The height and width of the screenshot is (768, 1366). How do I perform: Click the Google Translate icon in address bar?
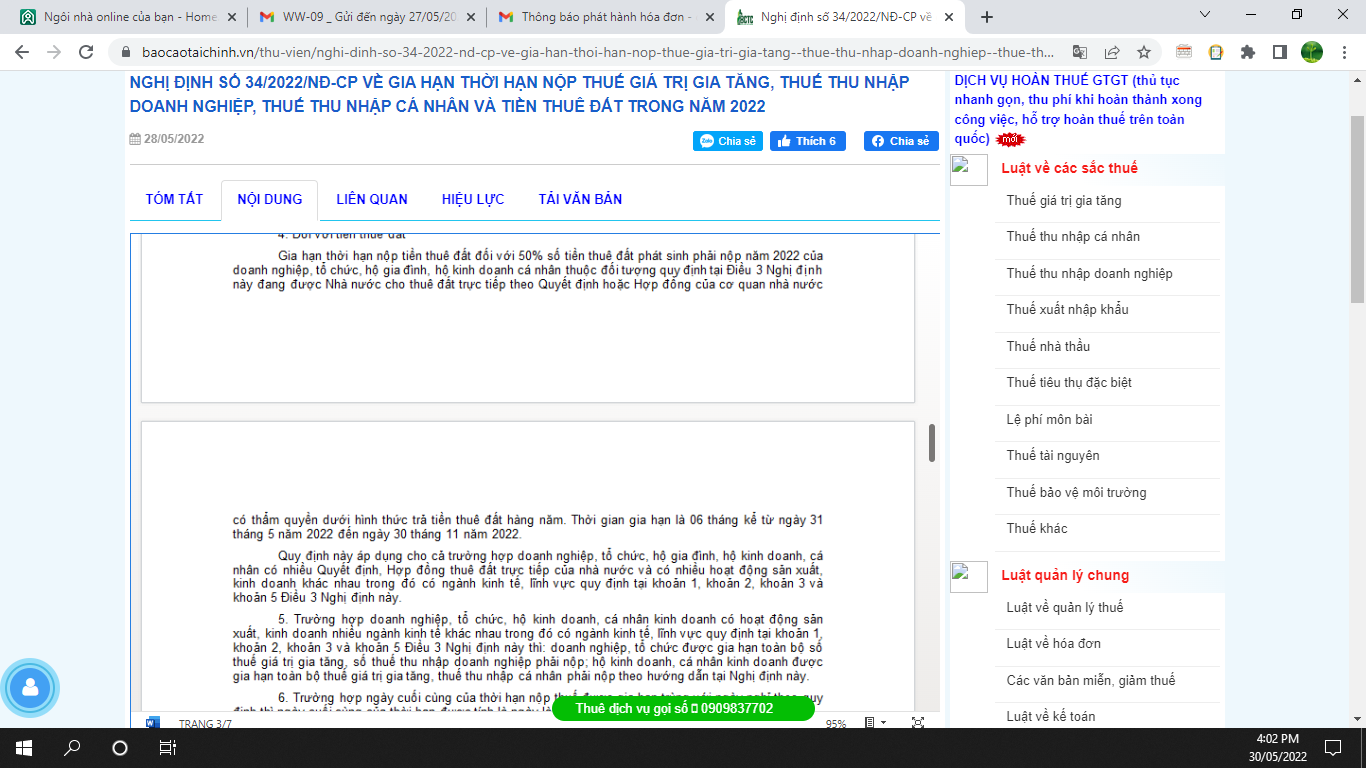pos(1080,52)
